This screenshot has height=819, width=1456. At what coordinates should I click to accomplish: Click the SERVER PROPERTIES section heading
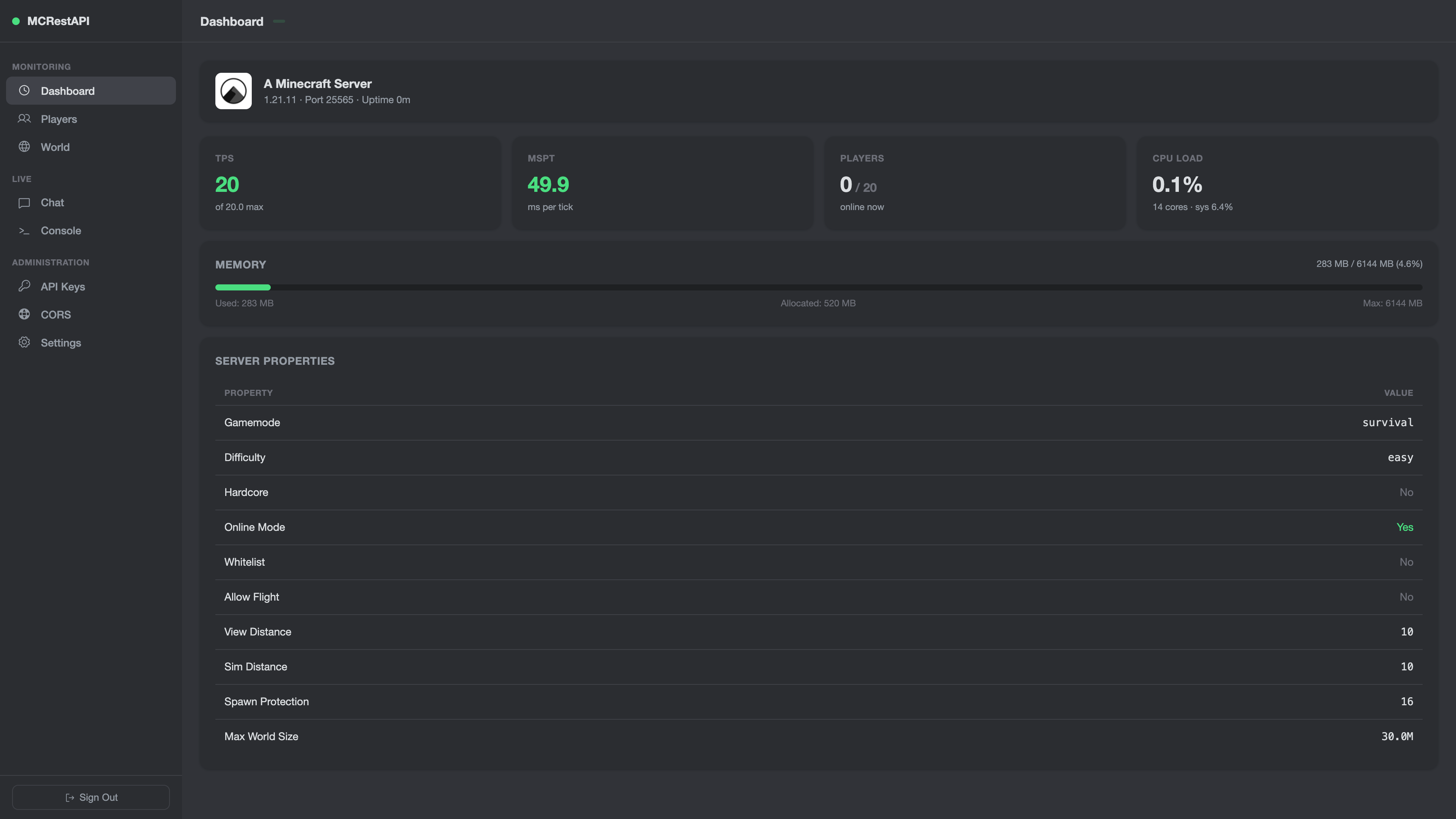tap(275, 361)
